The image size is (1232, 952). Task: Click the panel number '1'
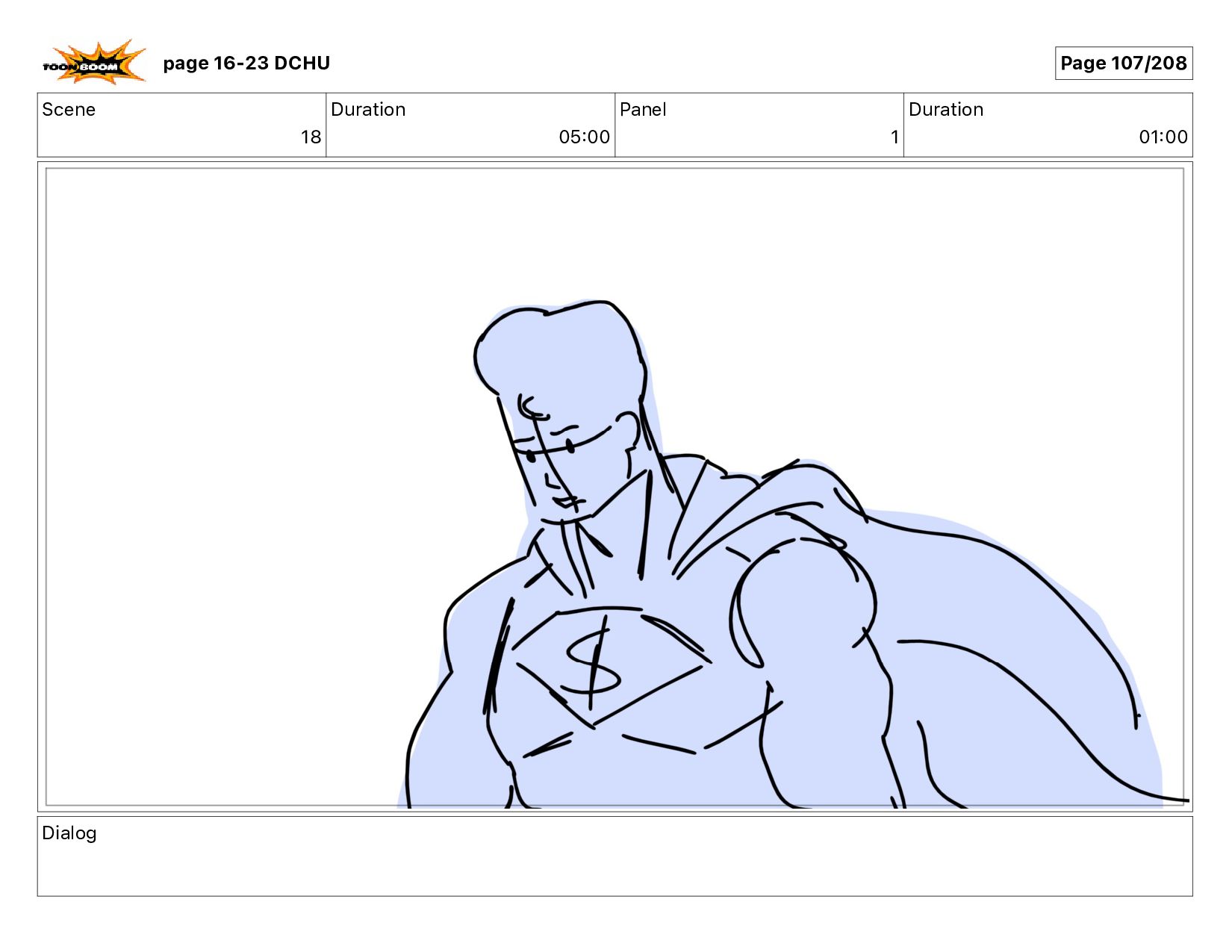895,137
